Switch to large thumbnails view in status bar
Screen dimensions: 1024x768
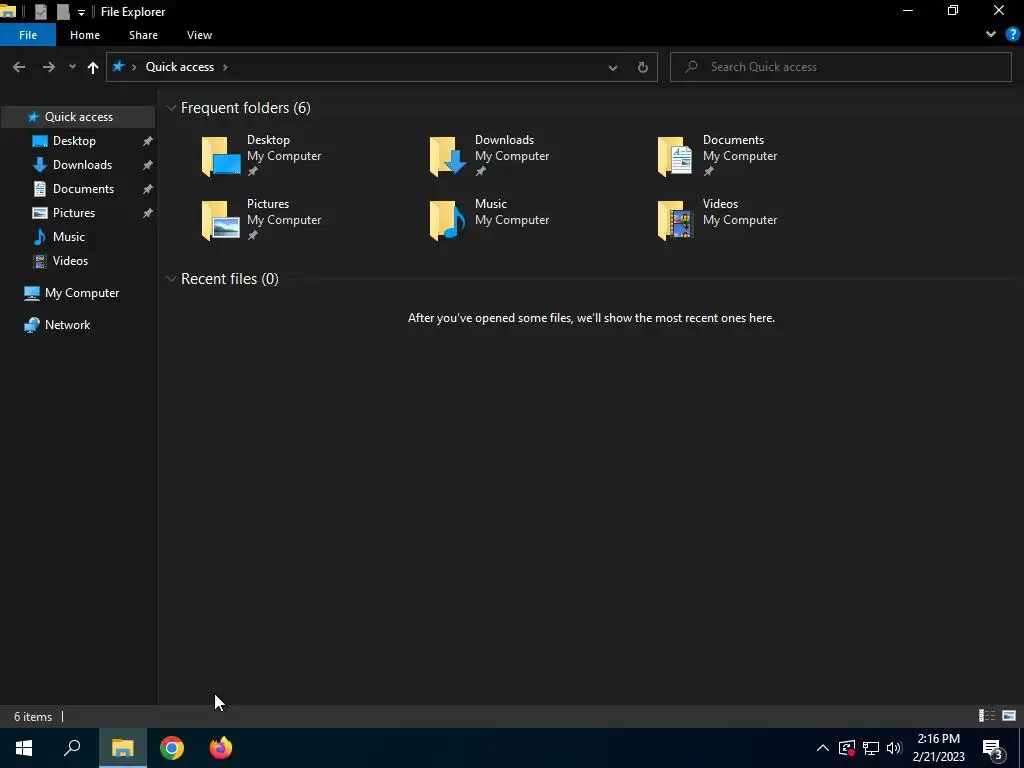tap(1009, 716)
